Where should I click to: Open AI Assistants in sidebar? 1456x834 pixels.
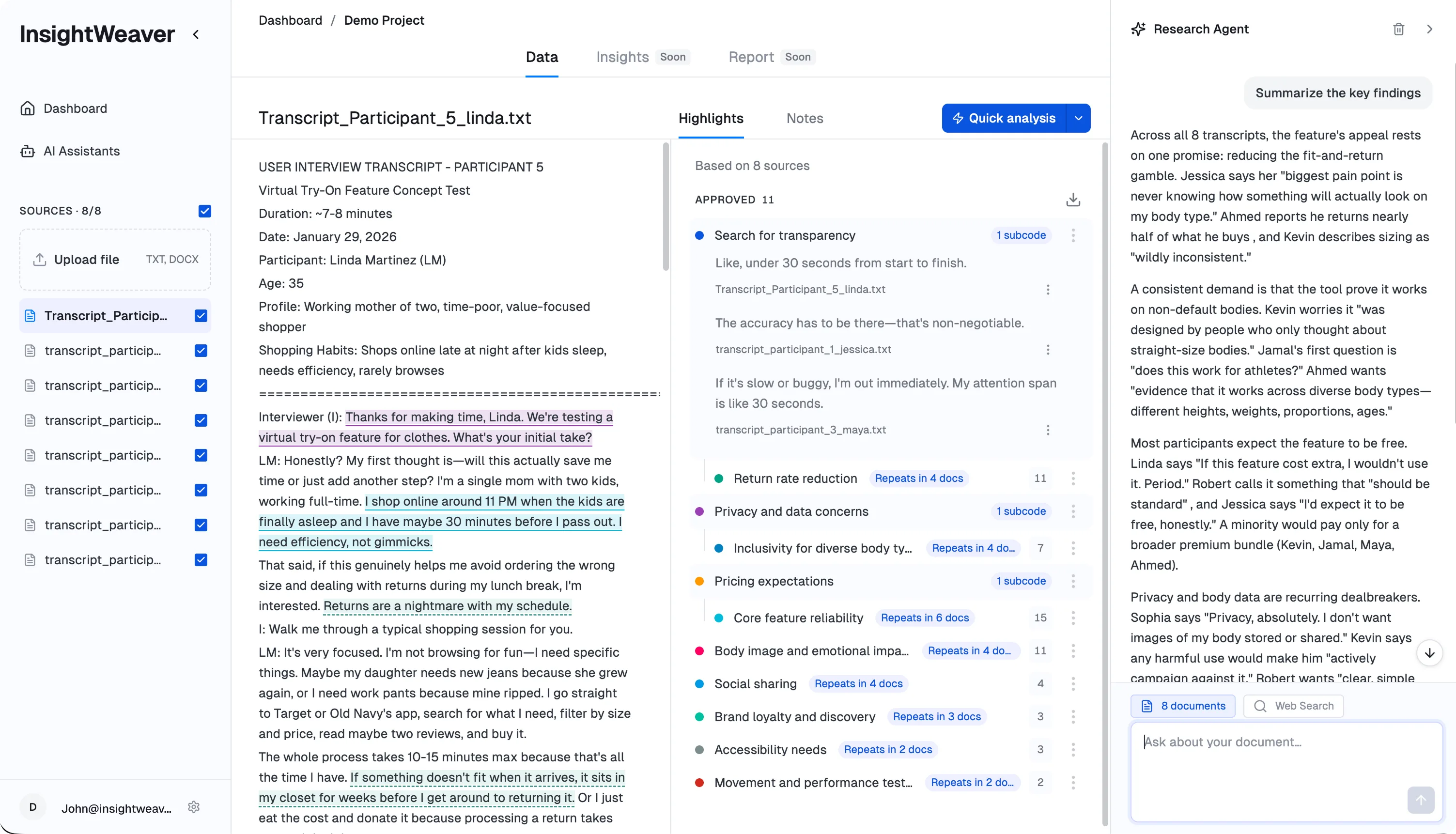coord(70,151)
